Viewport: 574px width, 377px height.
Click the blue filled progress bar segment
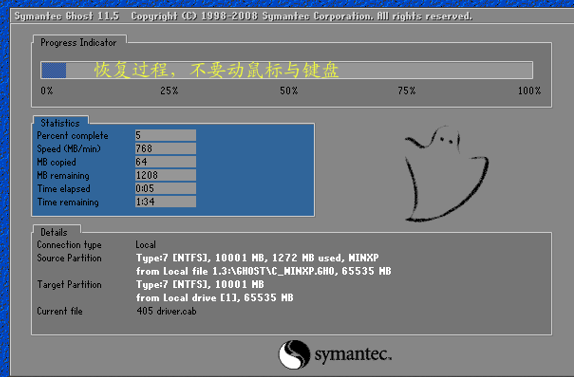click(54, 70)
